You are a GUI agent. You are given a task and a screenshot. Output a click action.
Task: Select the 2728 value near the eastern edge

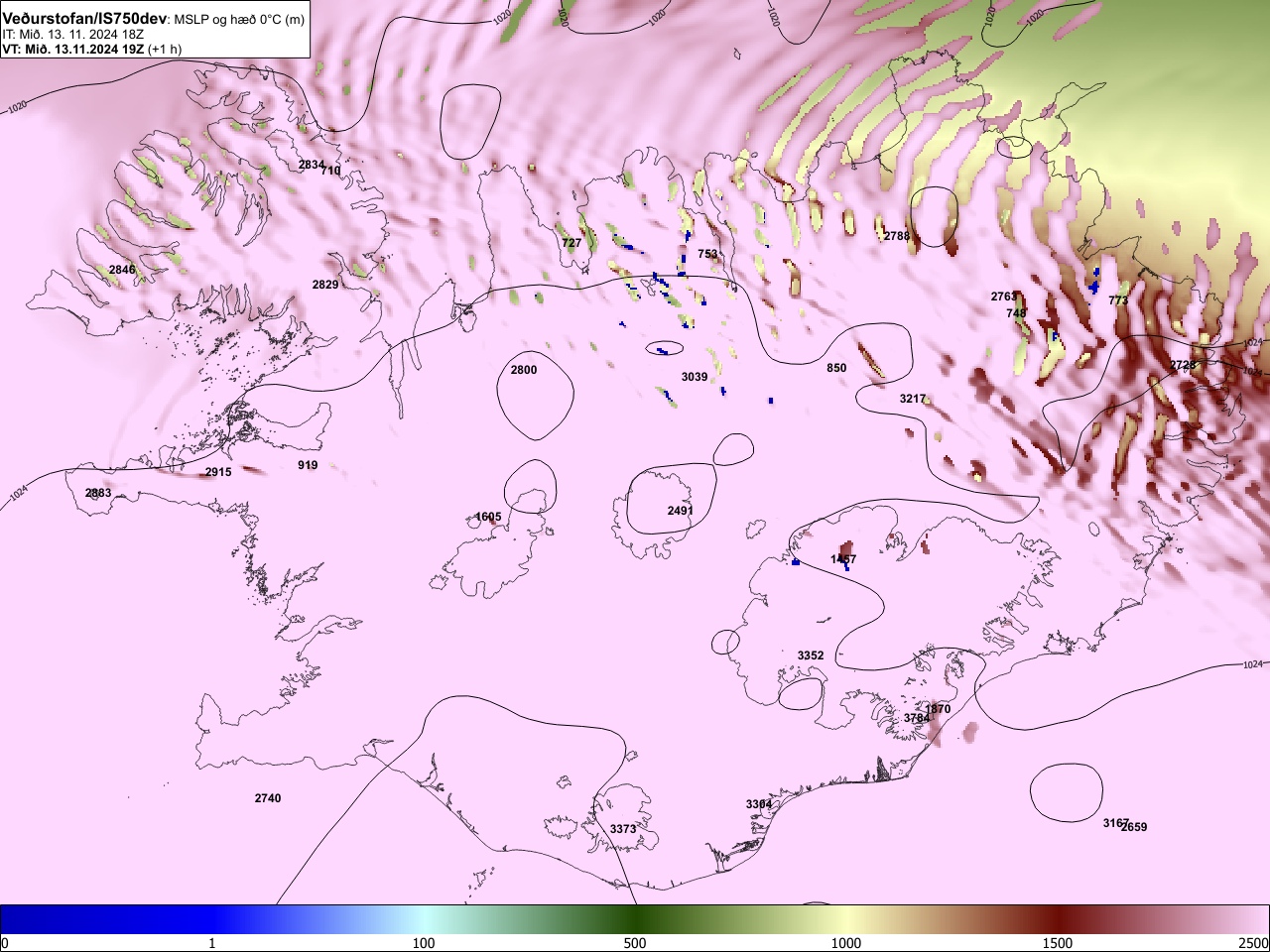point(1183,366)
